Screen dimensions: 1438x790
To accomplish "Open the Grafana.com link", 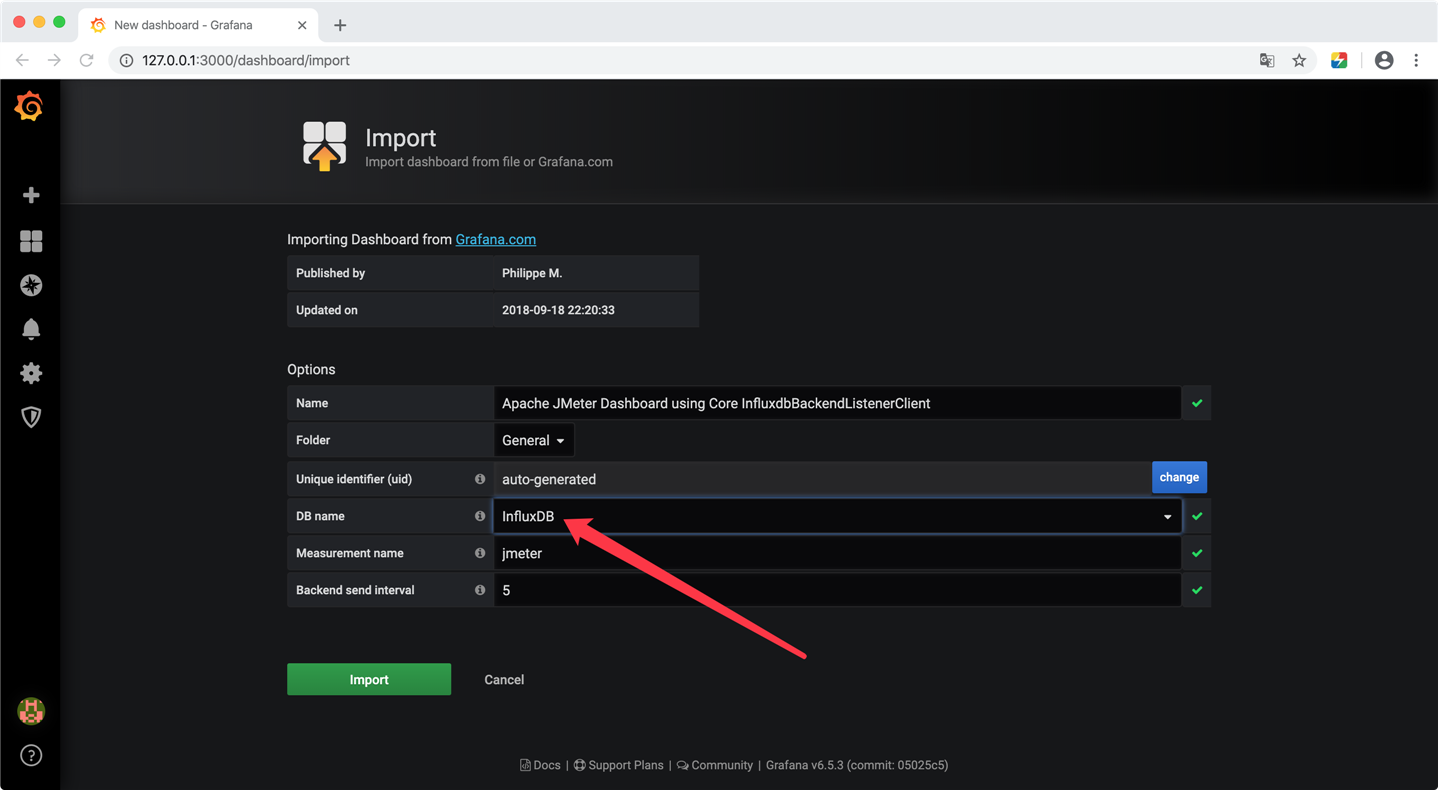I will click(496, 239).
